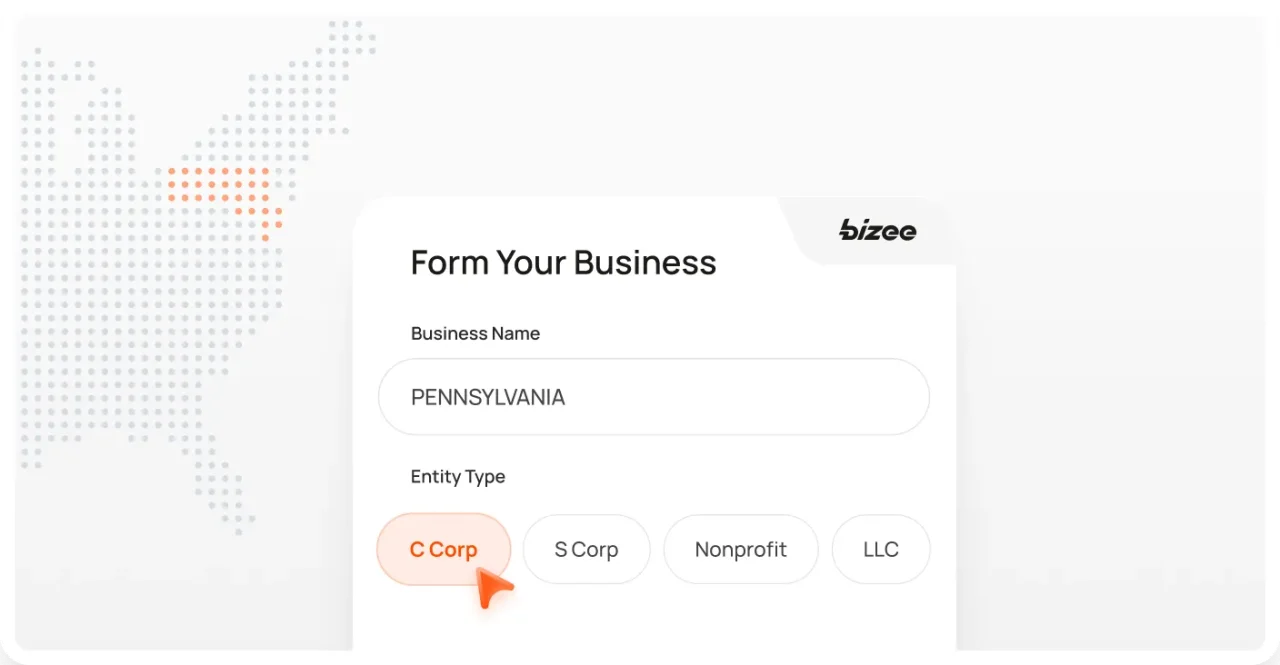The width and height of the screenshot is (1280, 665).
Task: Choose Nonprofit as the entity type
Action: click(740, 549)
